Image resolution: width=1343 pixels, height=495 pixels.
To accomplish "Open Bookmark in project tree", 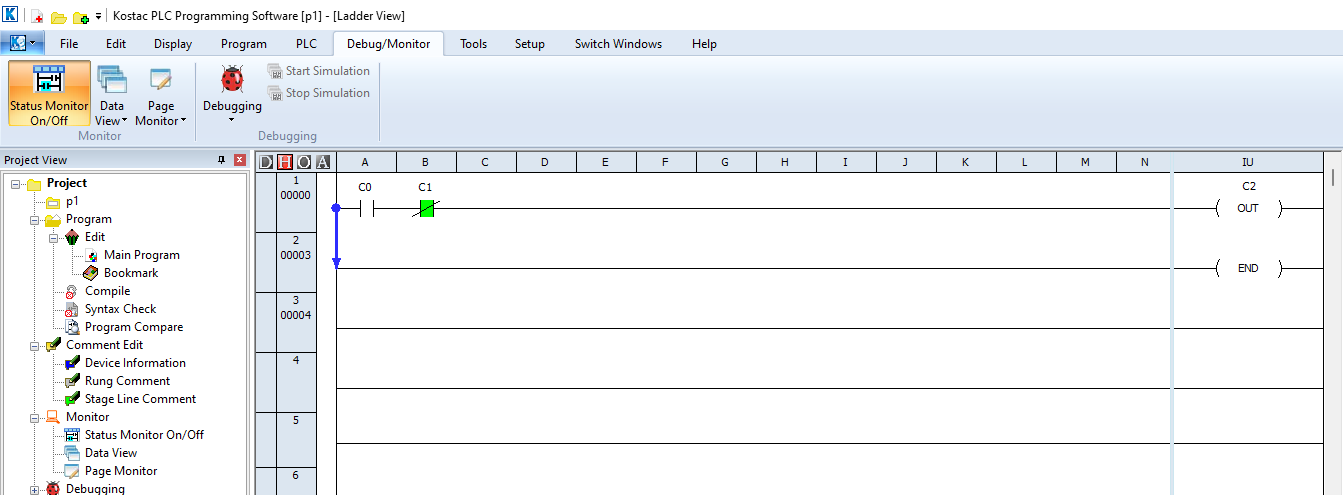I will click(x=131, y=273).
